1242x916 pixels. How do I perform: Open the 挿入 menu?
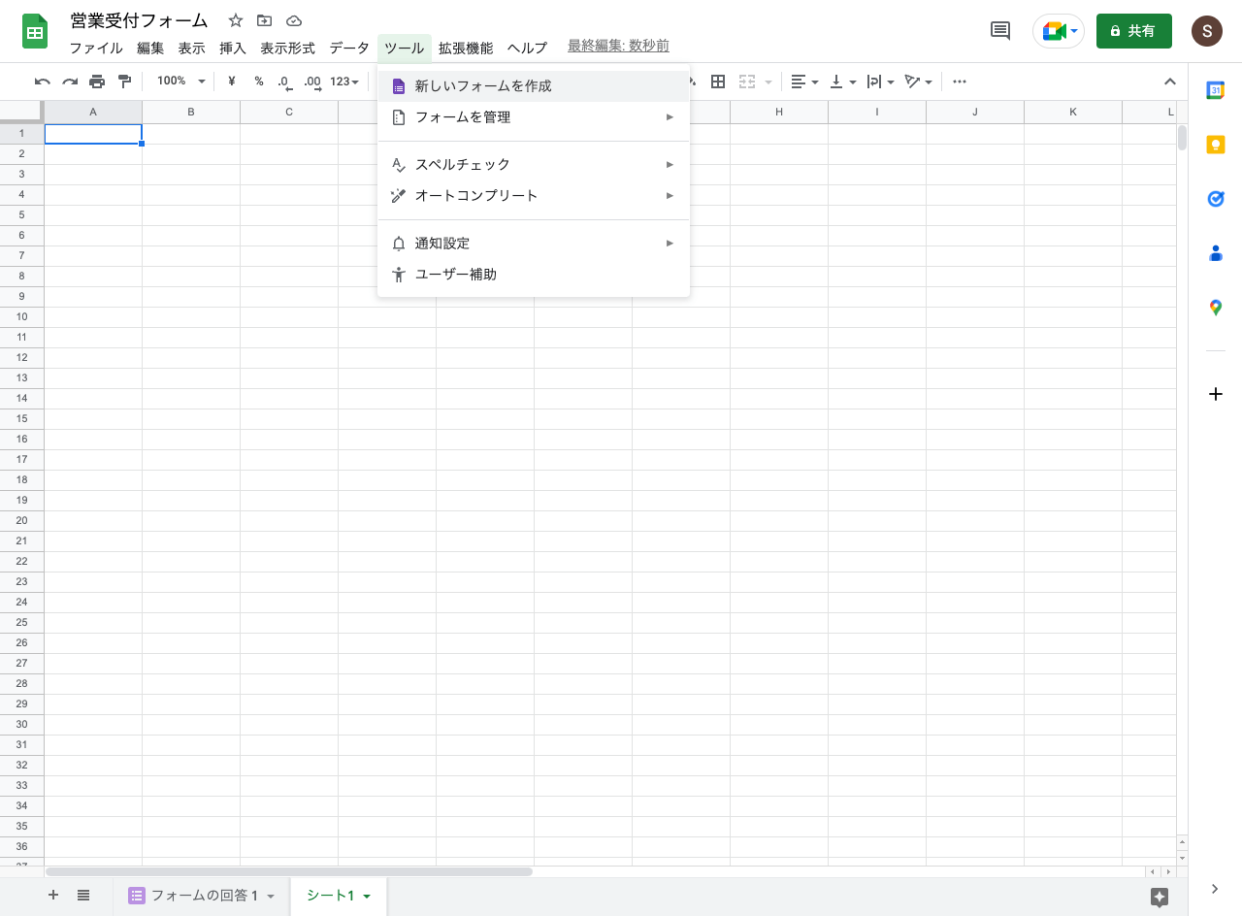(x=233, y=47)
